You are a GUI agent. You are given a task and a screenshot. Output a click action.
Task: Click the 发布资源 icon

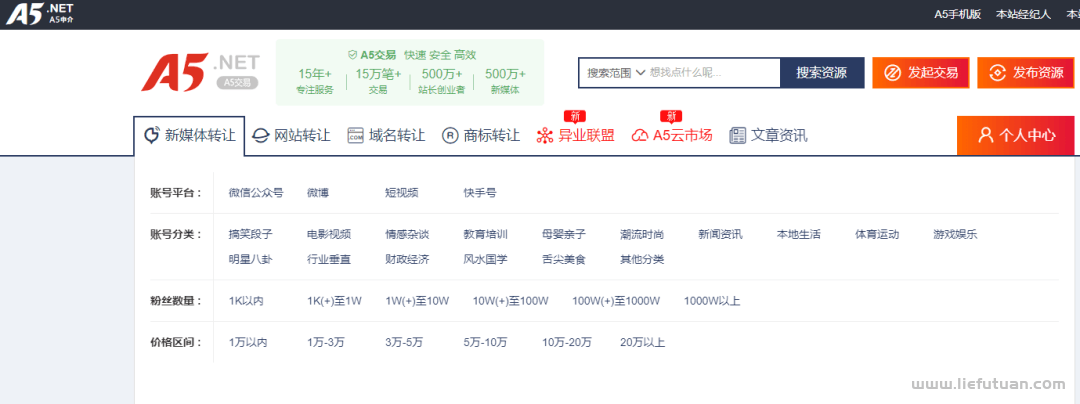point(997,73)
